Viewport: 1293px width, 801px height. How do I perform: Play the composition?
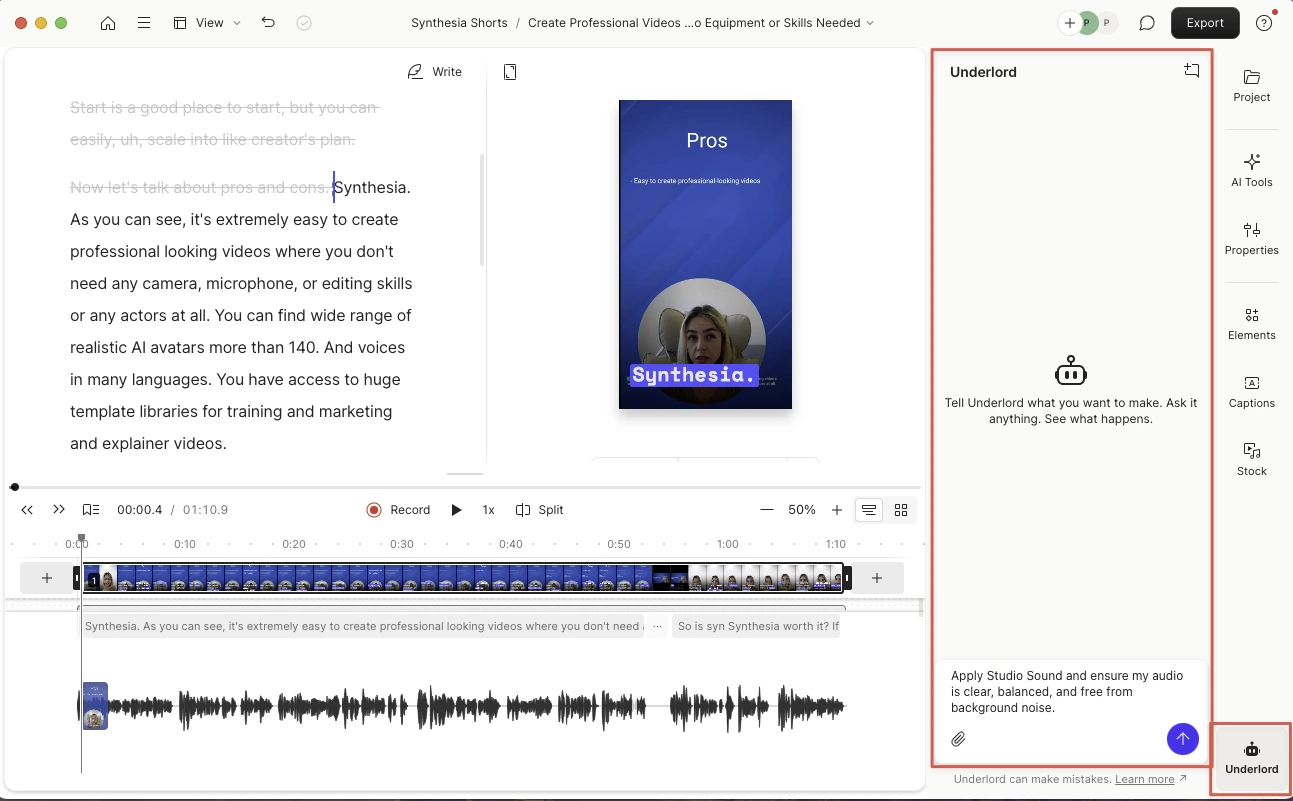[456, 510]
